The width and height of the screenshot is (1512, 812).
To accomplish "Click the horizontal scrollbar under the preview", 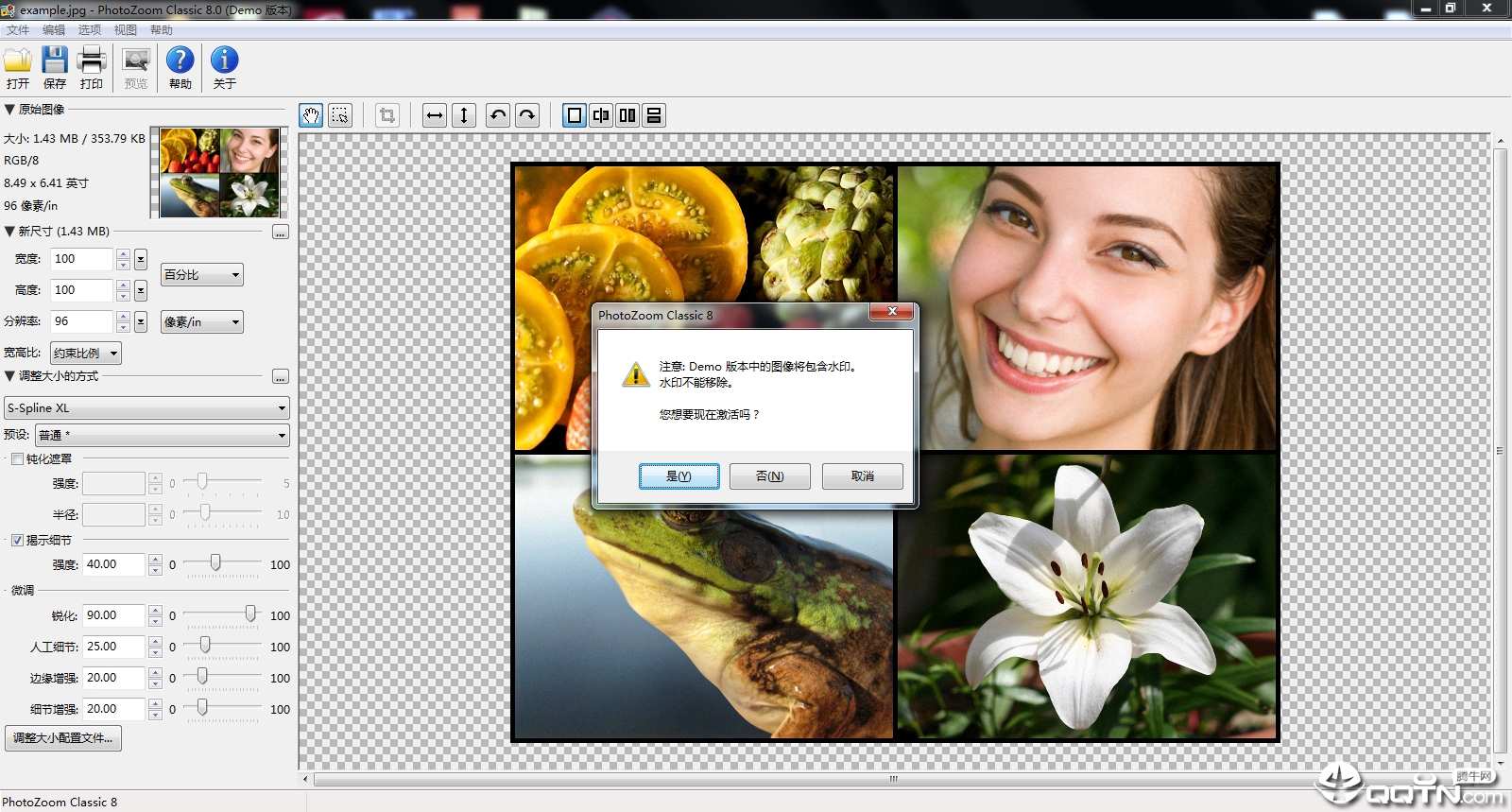I will pos(894,780).
